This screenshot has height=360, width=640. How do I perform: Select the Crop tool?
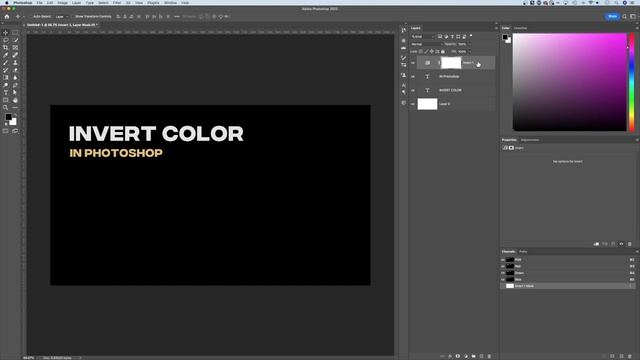(6, 48)
